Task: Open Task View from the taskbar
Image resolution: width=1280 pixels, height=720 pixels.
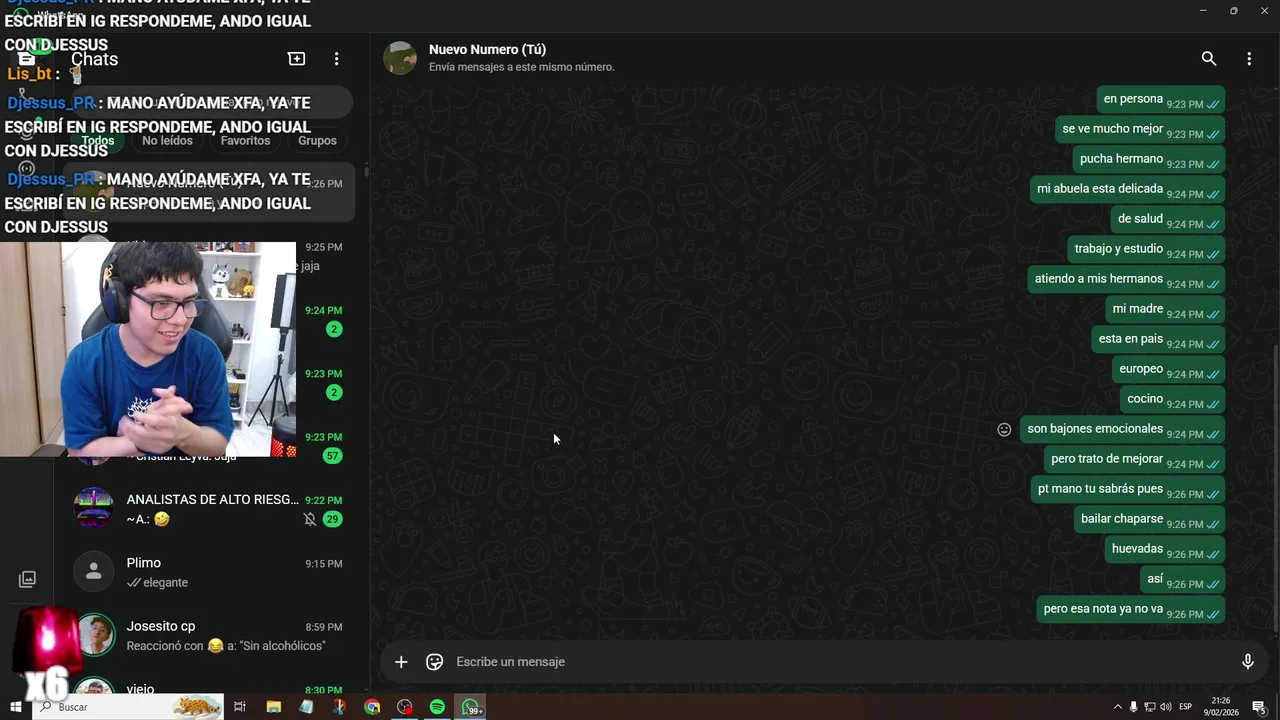Action: coord(240,707)
